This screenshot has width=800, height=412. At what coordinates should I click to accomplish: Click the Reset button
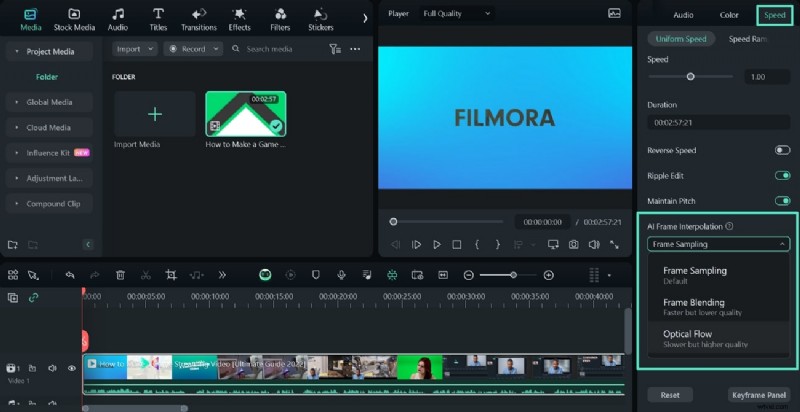670,395
